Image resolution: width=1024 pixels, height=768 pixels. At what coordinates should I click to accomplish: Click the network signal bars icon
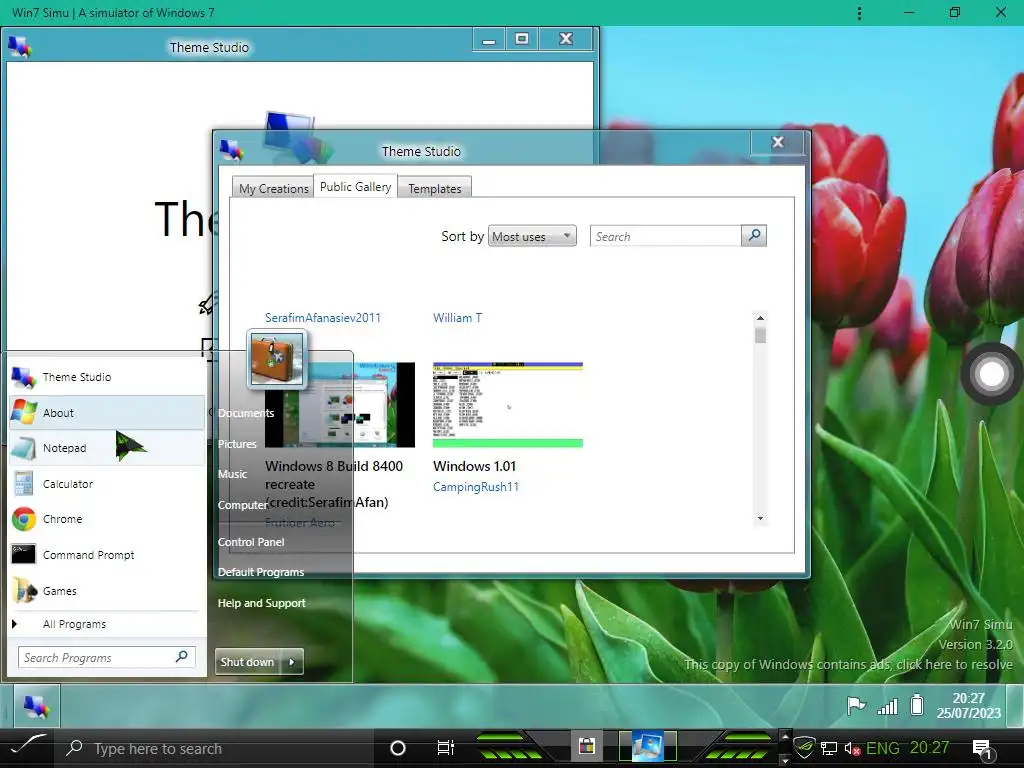(888, 707)
